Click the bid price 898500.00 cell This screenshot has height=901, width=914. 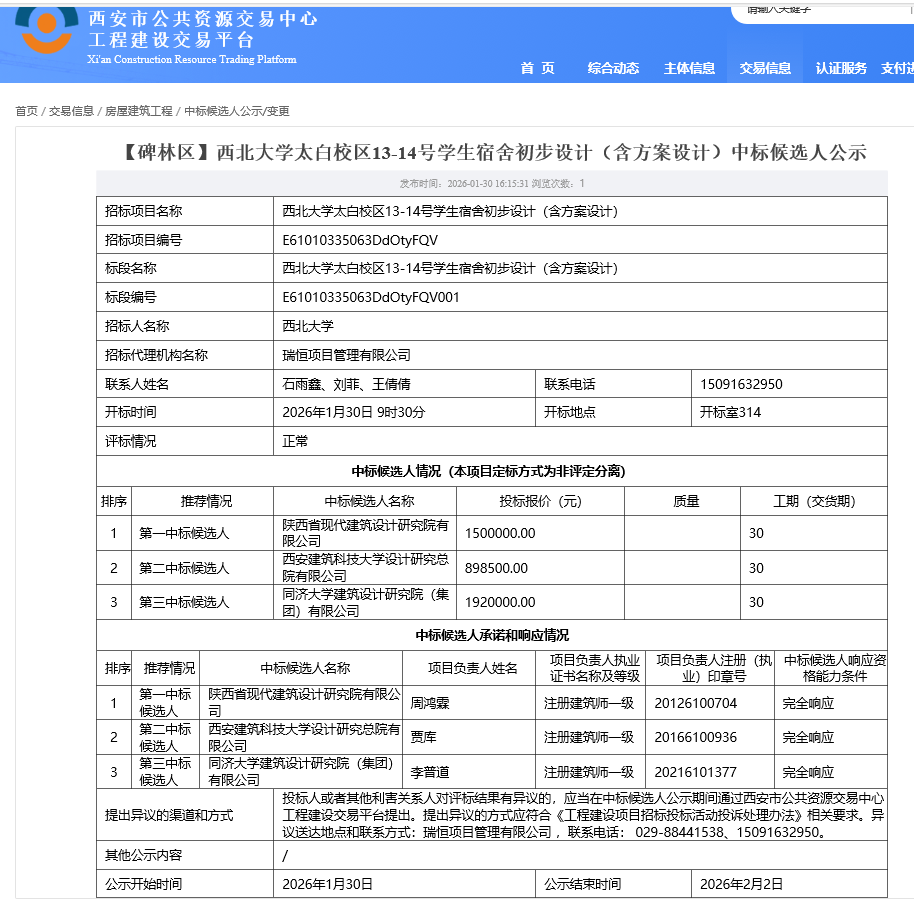[497, 568]
